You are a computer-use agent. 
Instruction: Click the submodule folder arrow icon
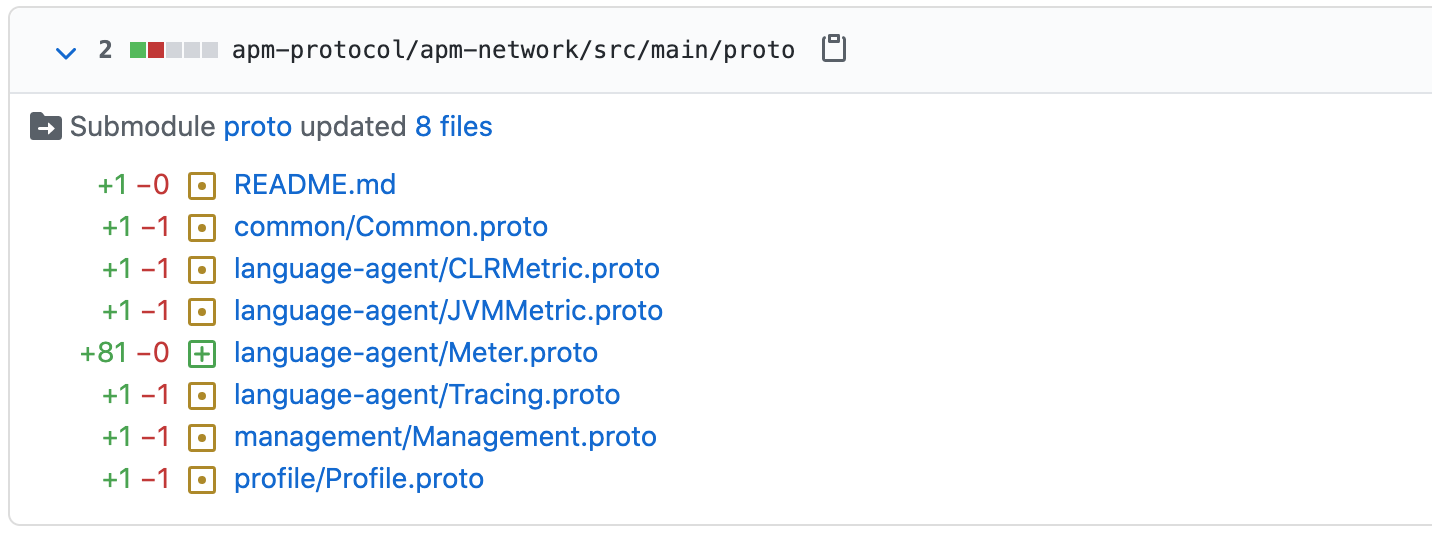pos(46,127)
